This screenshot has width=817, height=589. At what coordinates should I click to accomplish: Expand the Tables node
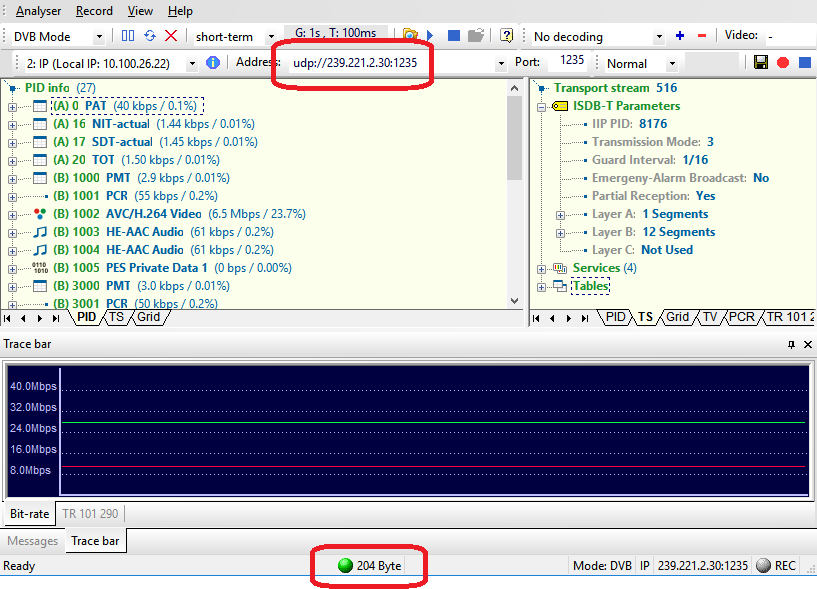click(542, 287)
